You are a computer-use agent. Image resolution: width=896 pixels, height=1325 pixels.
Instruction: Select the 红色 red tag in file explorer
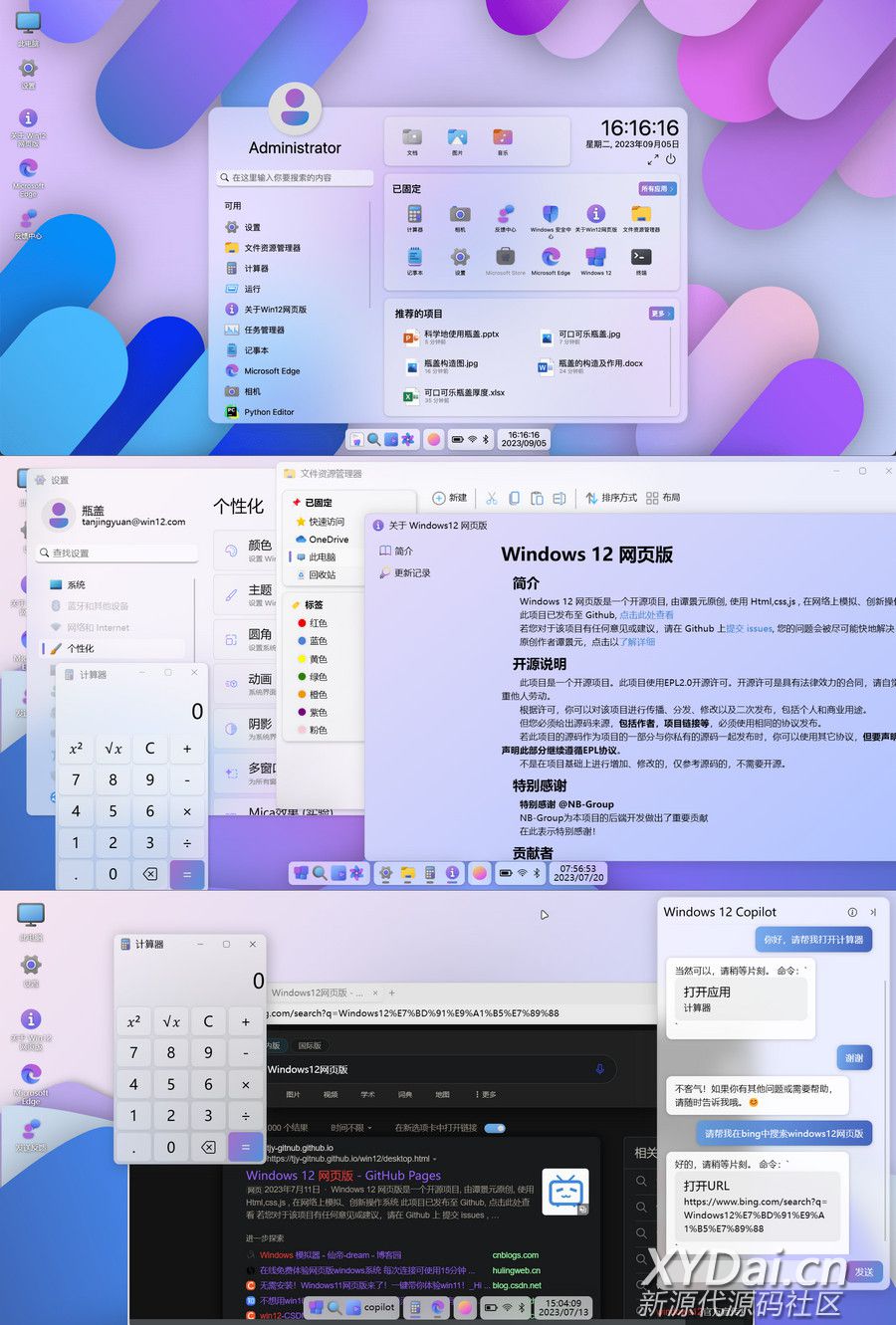click(x=318, y=623)
